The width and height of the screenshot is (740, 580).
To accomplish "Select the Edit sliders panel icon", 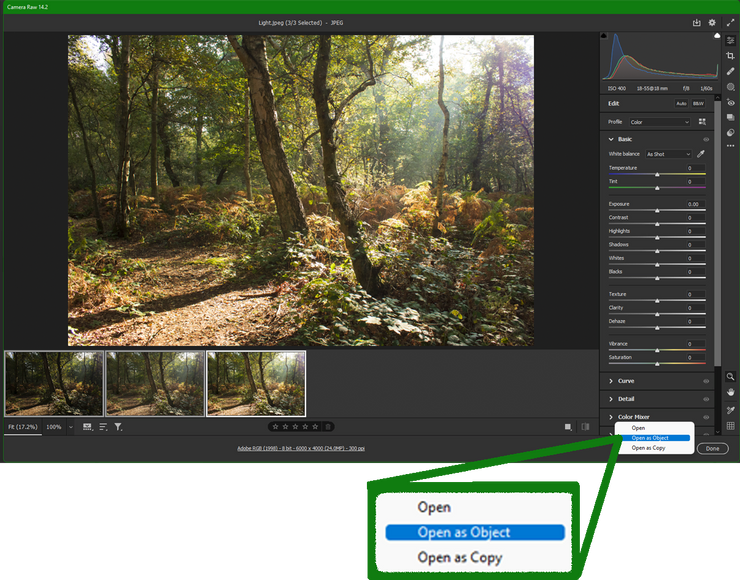I will pos(731,41).
